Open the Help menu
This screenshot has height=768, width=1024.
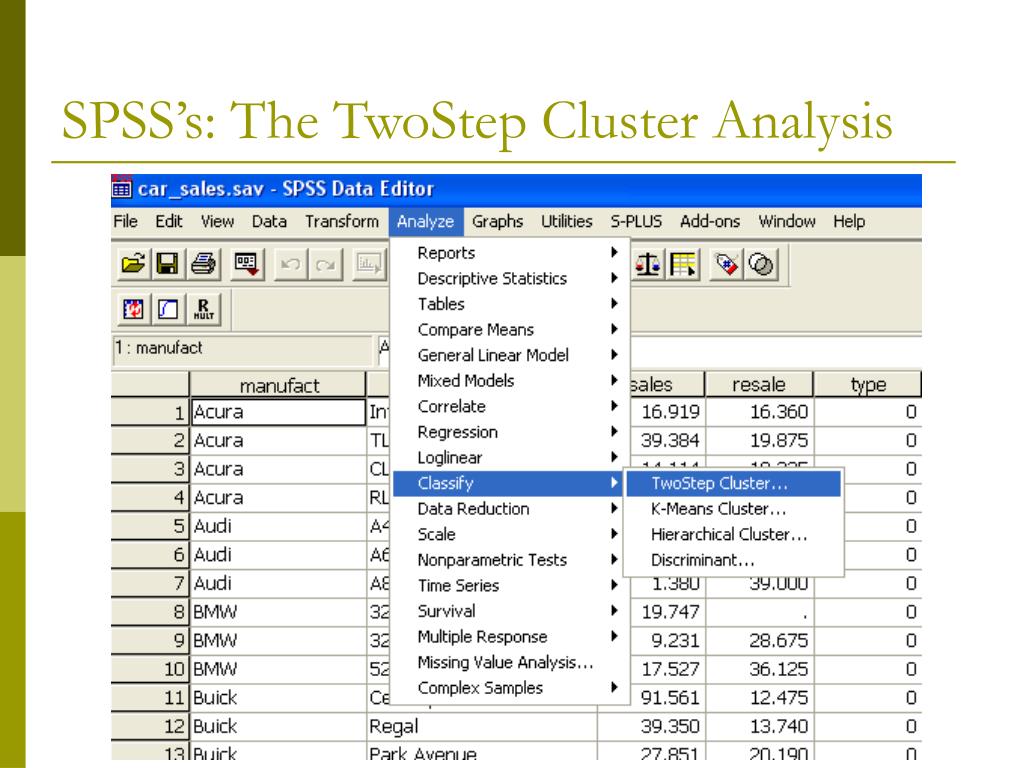pyautogui.click(x=849, y=221)
